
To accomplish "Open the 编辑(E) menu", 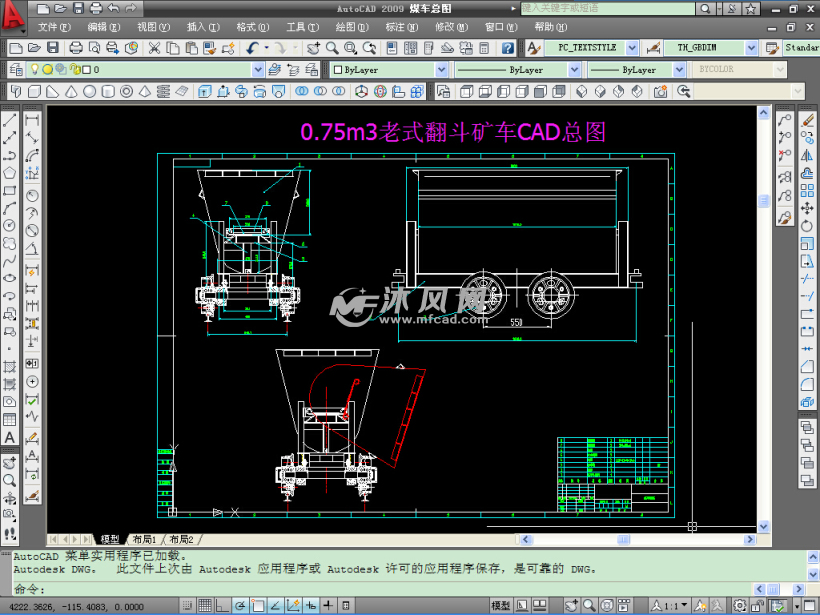I will (104, 27).
